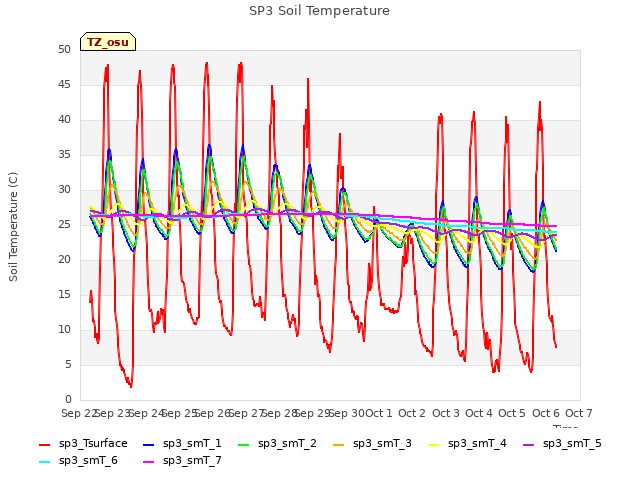Click the 30 y-axis tick label
Viewport: 640px width, 480px height.
coord(64,190)
